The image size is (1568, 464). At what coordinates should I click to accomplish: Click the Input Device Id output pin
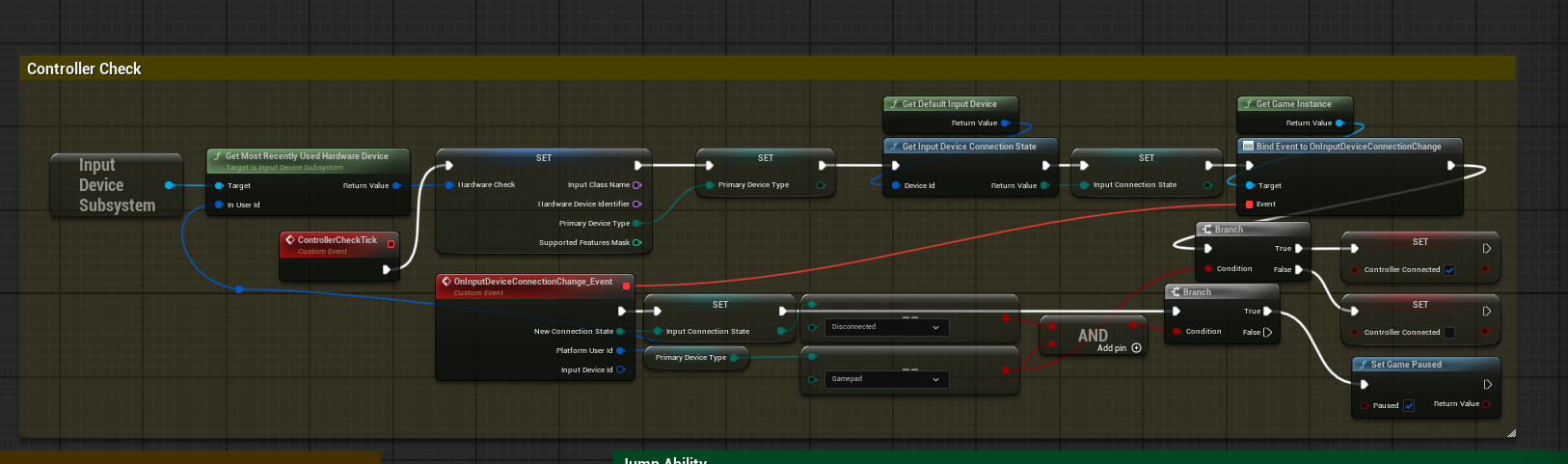click(620, 369)
